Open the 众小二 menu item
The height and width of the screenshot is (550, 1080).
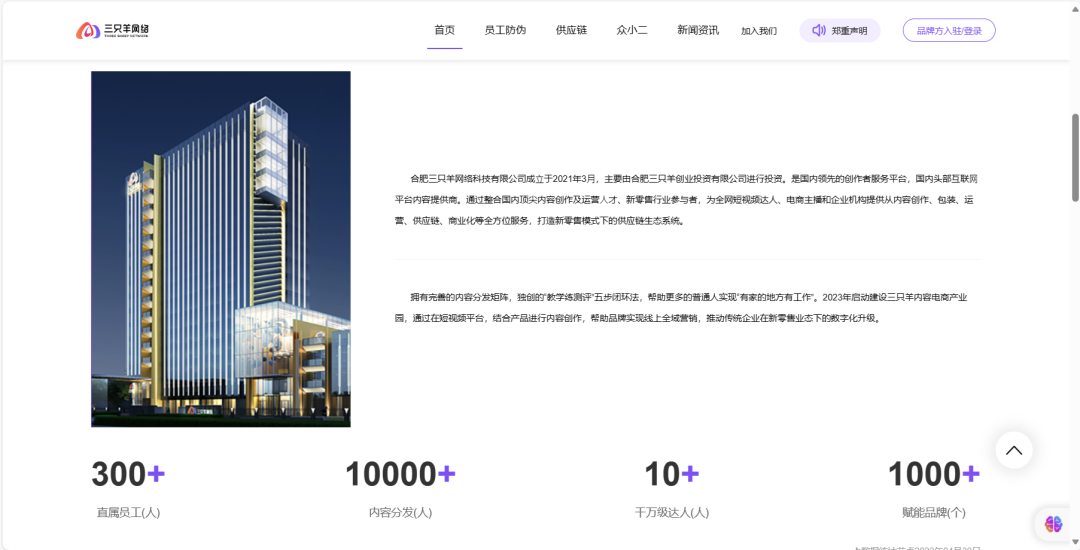(632, 30)
